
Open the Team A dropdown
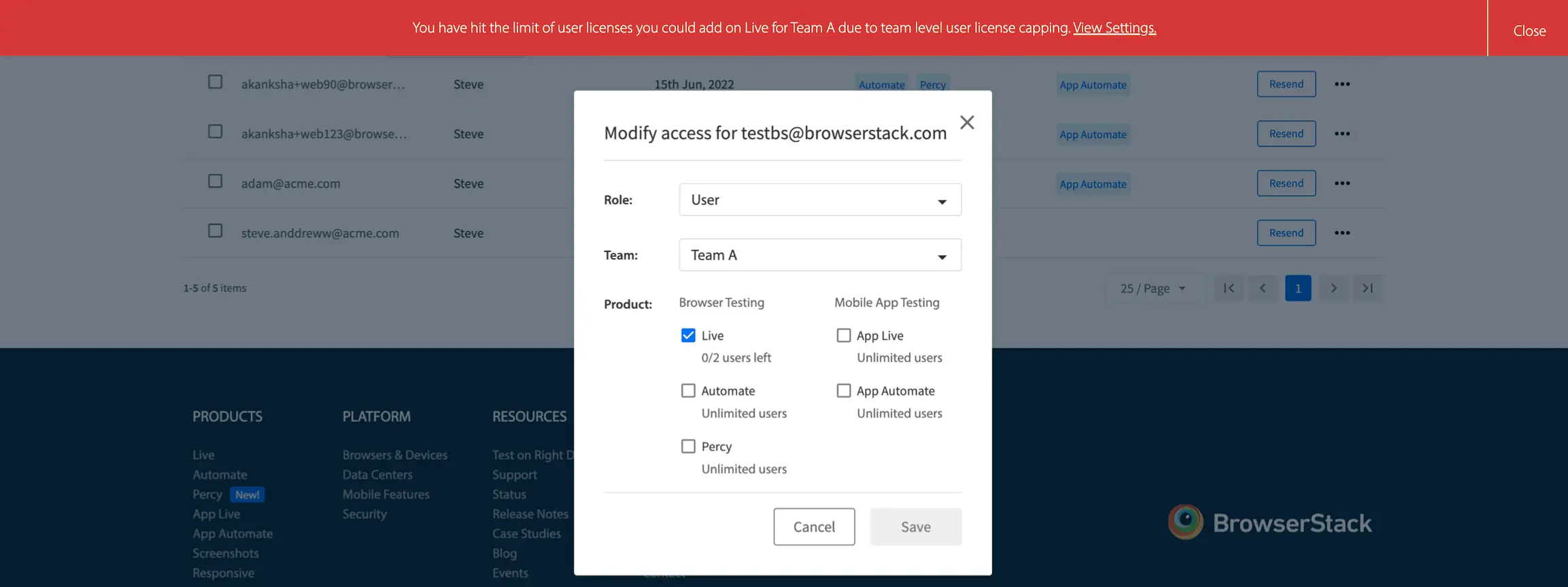click(819, 255)
